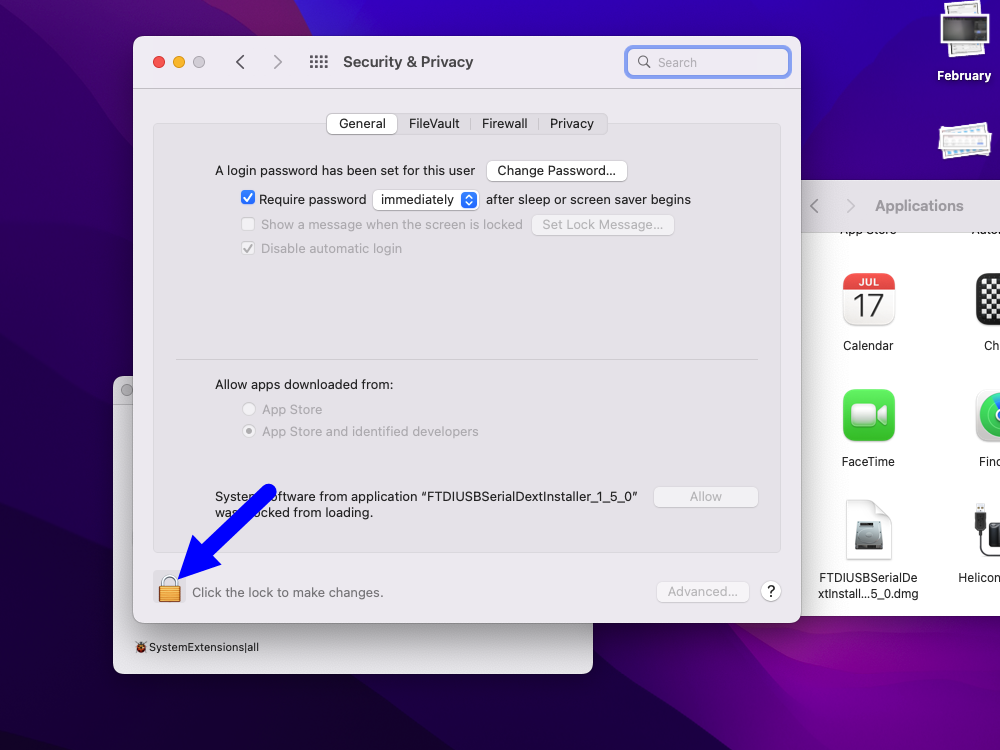This screenshot has height=750, width=1000.
Task: Click the Allow button for blocked software
Action: click(x=705, y=496)
